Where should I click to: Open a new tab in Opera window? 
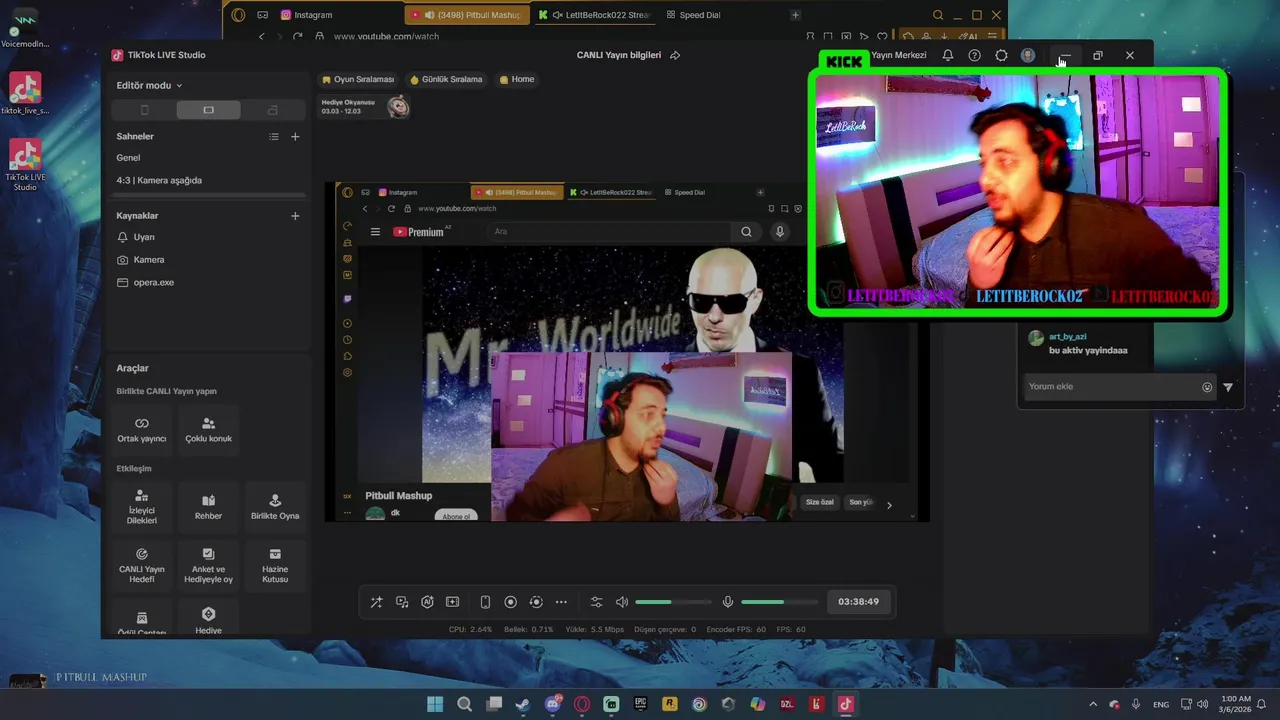795,15
